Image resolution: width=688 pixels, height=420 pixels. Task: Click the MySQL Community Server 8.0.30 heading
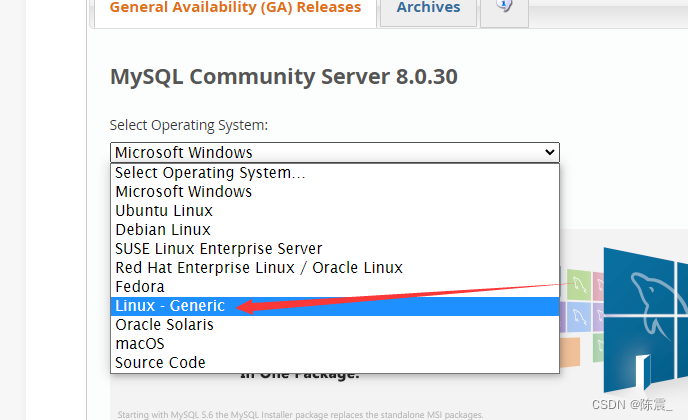(x=284, y=77)
